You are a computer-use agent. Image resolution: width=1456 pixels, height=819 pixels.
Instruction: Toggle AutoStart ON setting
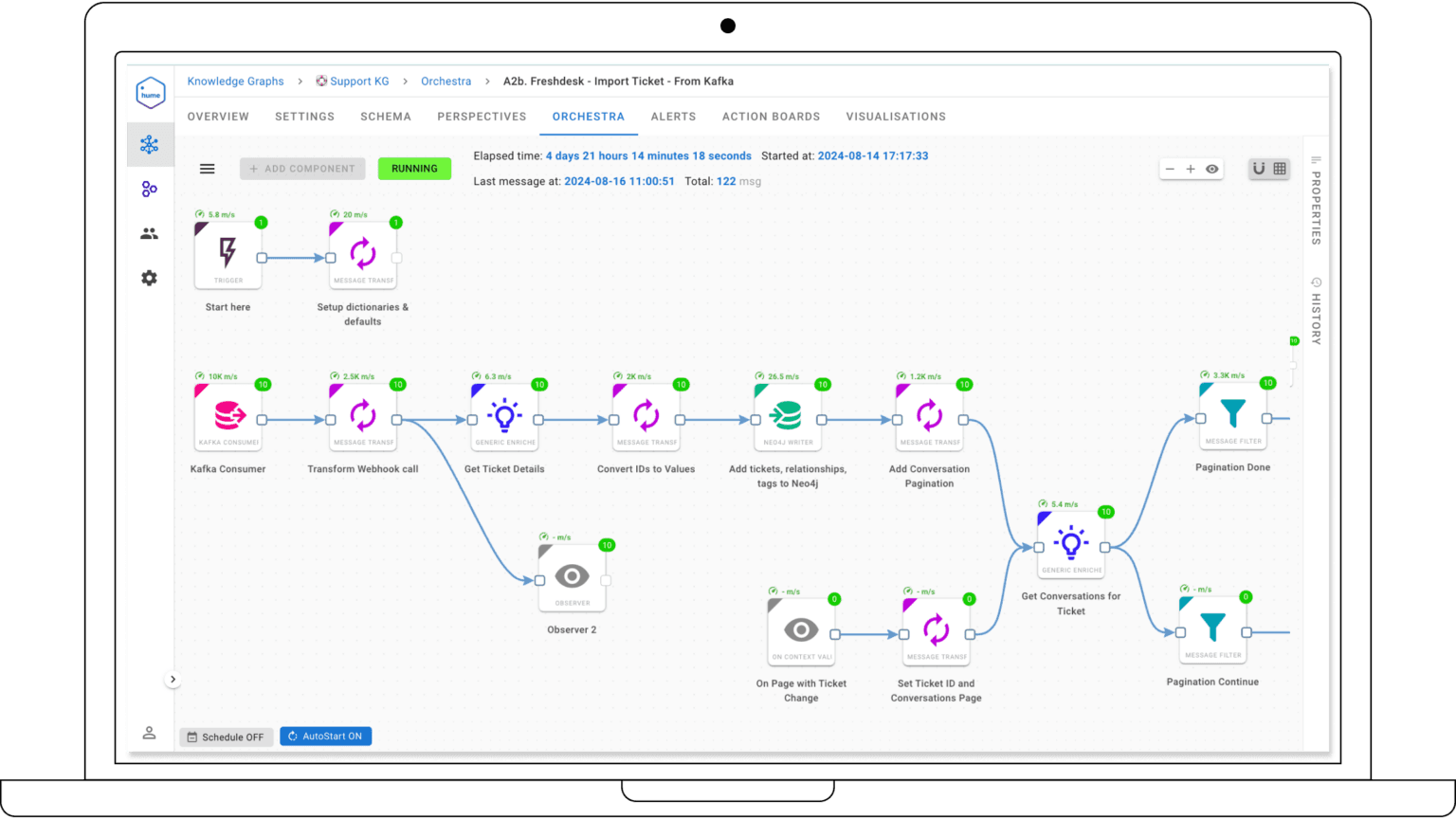pyautogui.click(x=325, y=737)
